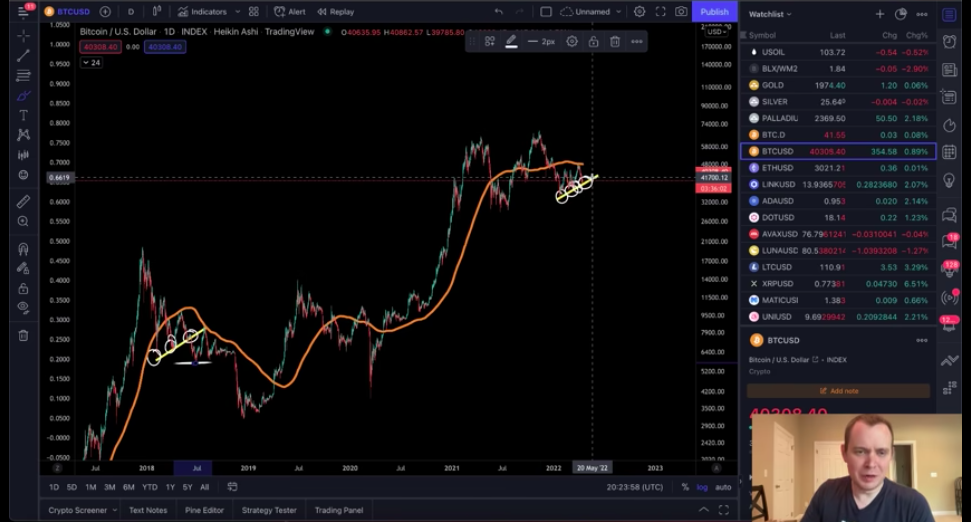Enter fullscreen chart mode
971x522 pixels.
click(x=661, y=11)
